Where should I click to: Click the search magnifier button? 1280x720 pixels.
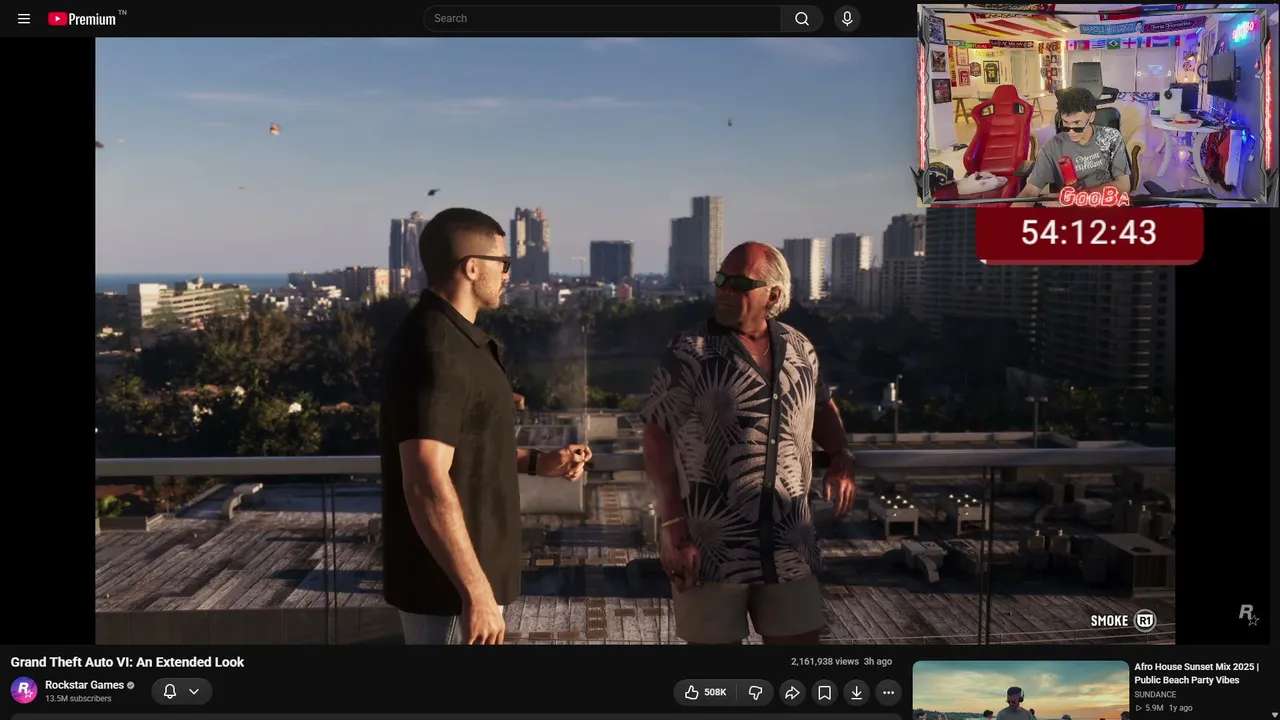[x=802, y=18]
